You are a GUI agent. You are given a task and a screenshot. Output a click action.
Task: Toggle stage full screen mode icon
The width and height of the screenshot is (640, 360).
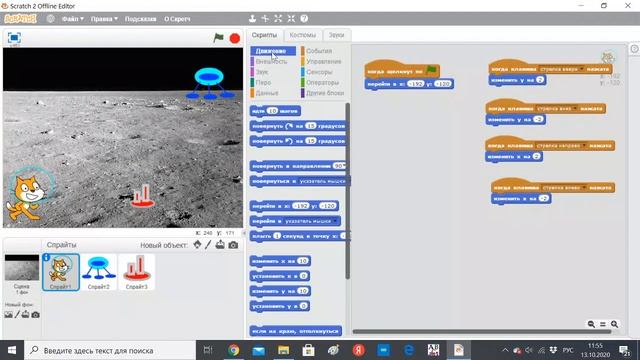14,38
